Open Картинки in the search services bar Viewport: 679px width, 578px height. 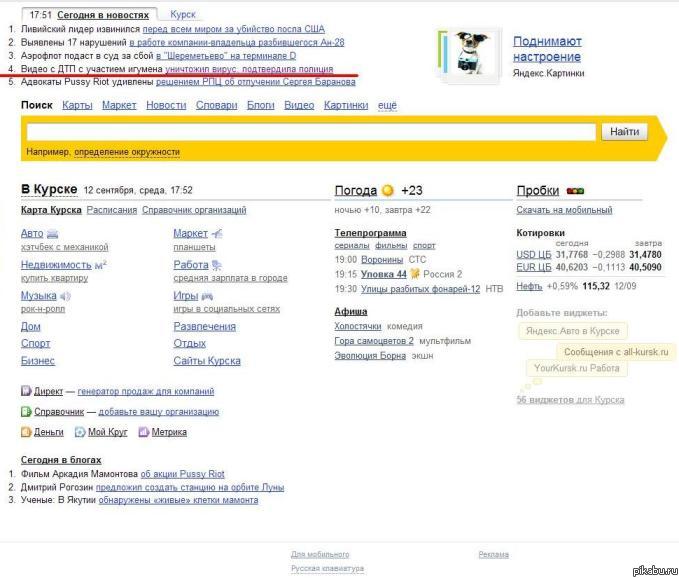click(346, 105)
